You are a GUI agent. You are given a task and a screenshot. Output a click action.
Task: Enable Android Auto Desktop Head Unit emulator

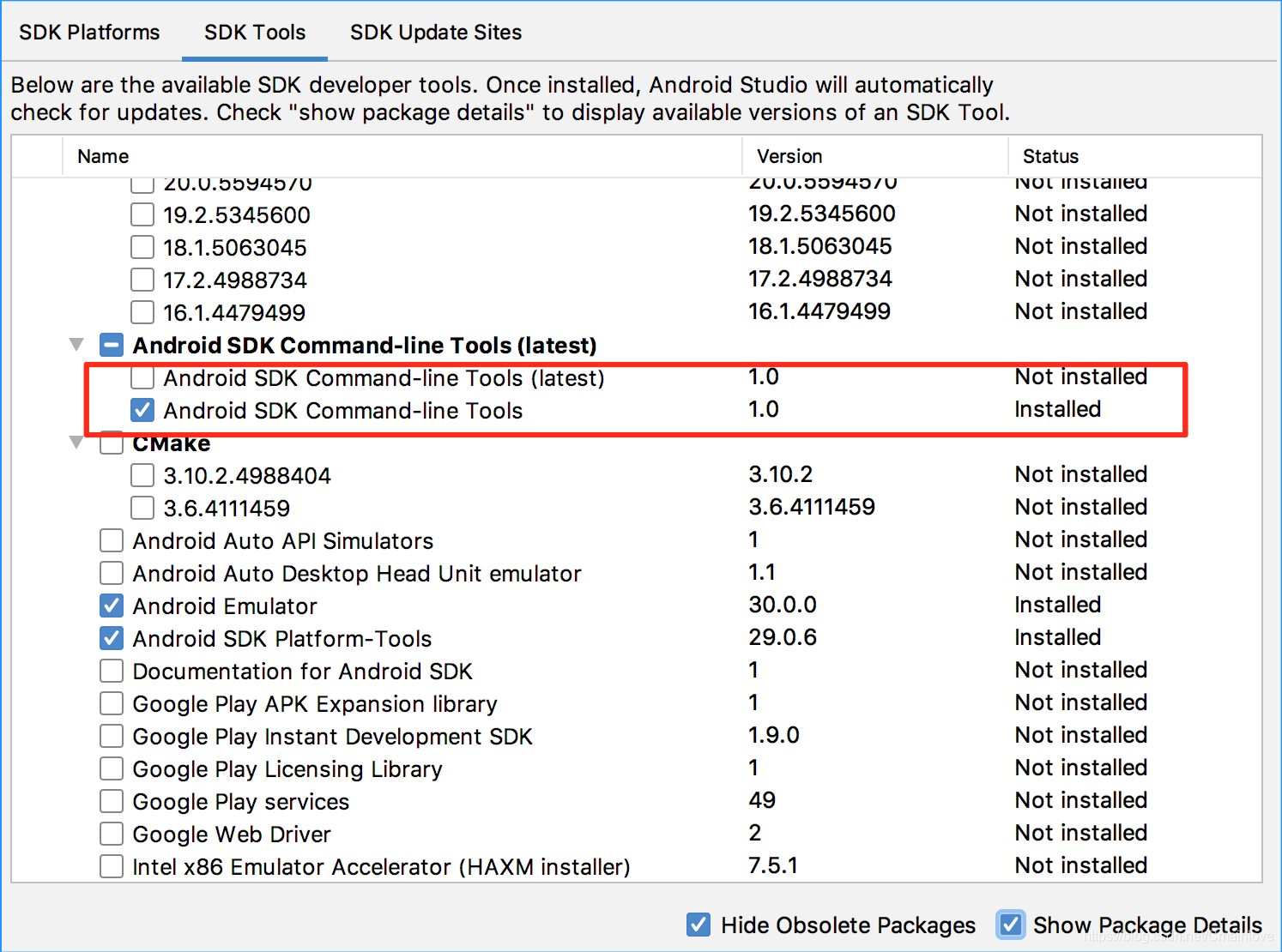click(x=112, y=573)
